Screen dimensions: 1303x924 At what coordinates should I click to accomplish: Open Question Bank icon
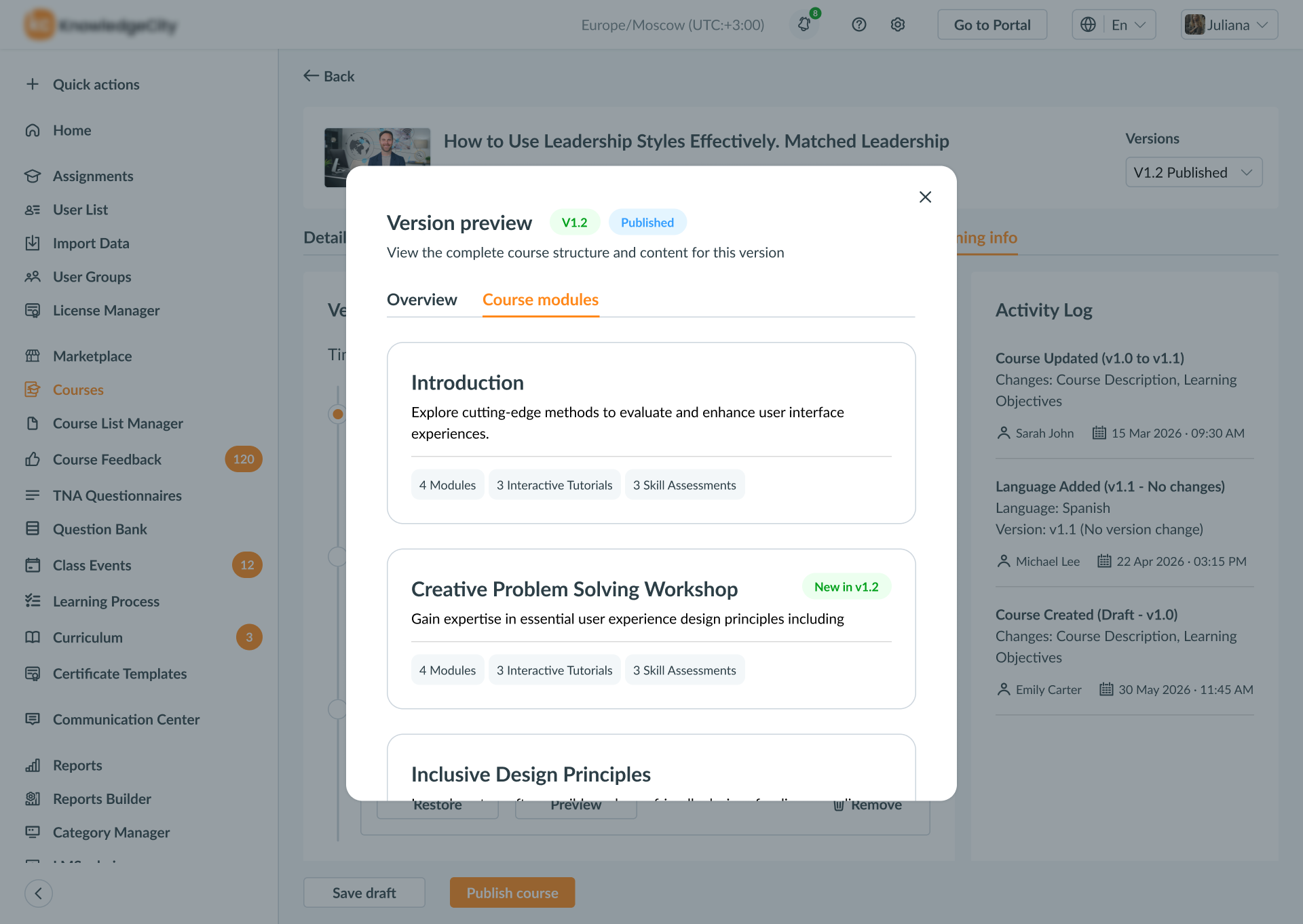point(32,528)
